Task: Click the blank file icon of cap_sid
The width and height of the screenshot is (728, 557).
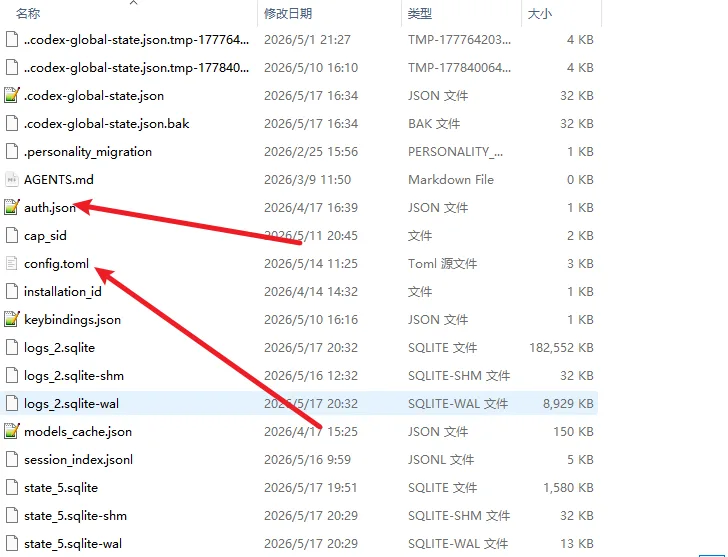Action: 12,235
